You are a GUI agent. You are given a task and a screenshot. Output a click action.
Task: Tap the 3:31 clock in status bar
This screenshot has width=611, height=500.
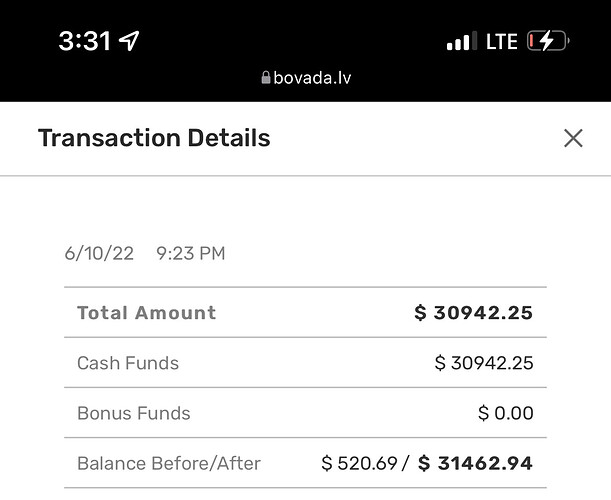tap(84, 41)
